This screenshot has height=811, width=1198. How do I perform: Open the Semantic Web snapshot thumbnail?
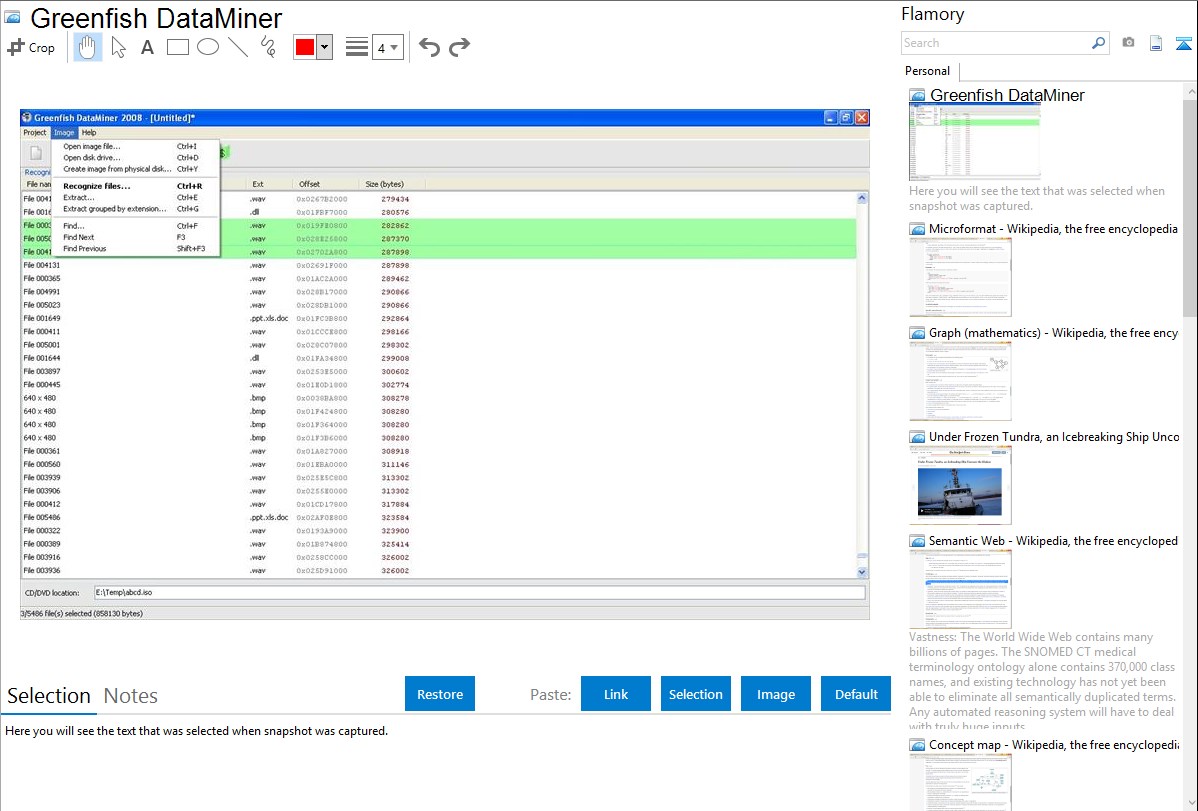point(960,588)
